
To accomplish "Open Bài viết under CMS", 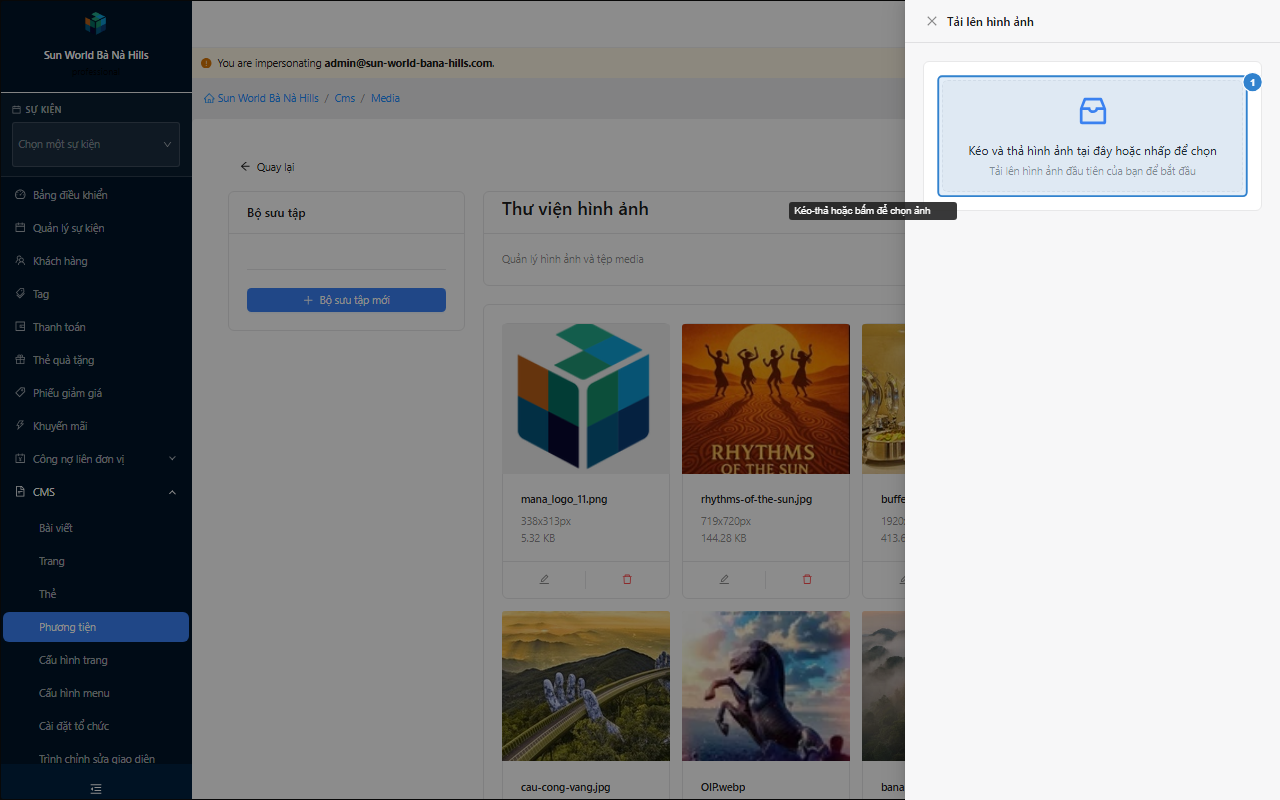I will click(96, 528).
